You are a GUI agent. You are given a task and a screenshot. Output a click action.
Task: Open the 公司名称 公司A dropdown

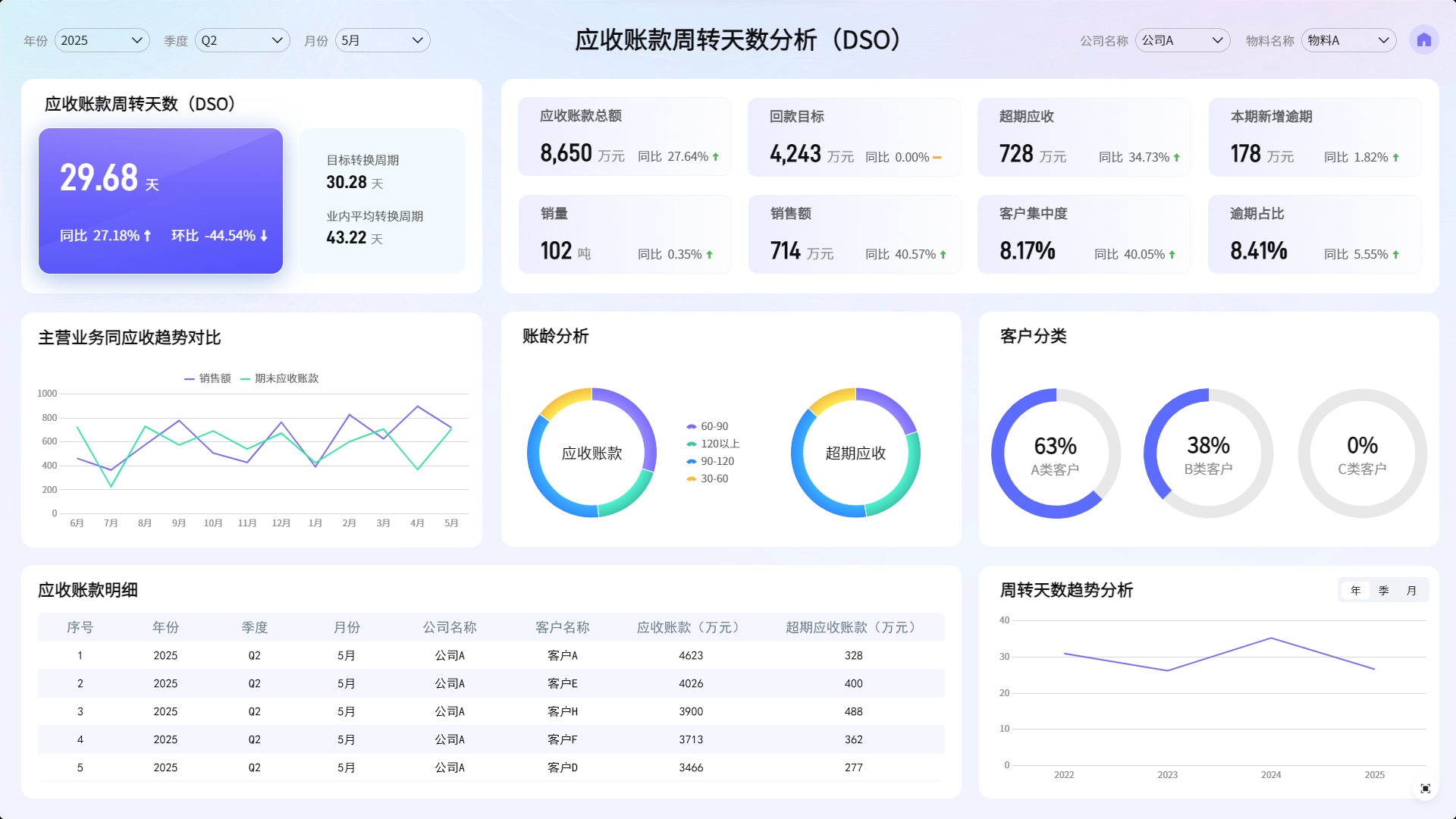click(1182, 40)
